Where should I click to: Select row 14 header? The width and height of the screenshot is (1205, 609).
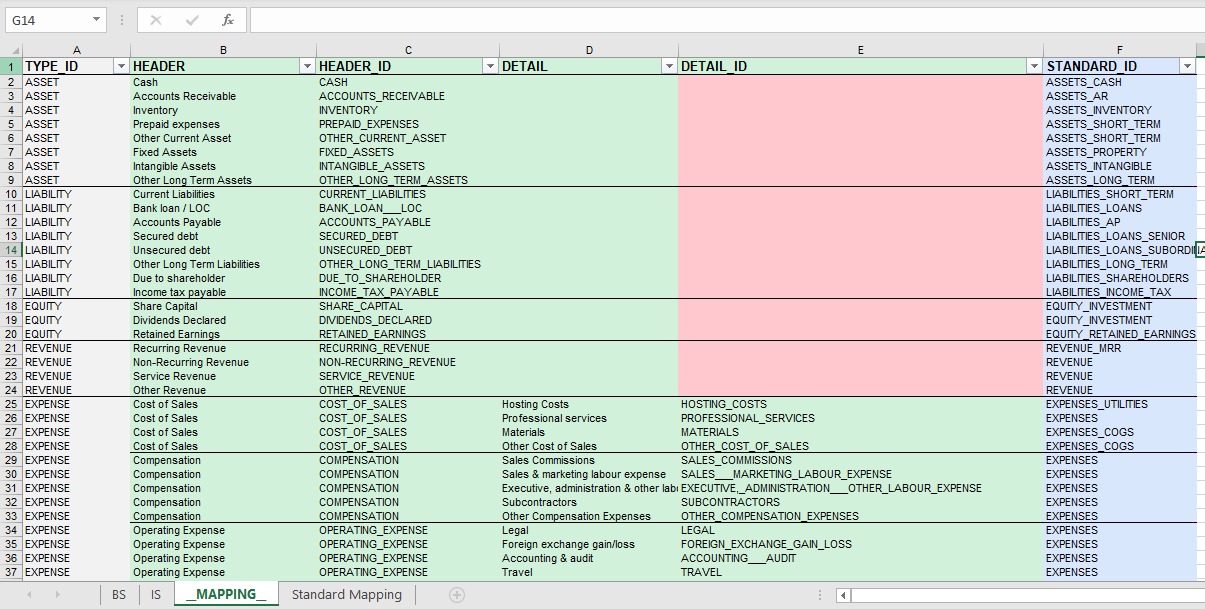click(x=11, y=250)
